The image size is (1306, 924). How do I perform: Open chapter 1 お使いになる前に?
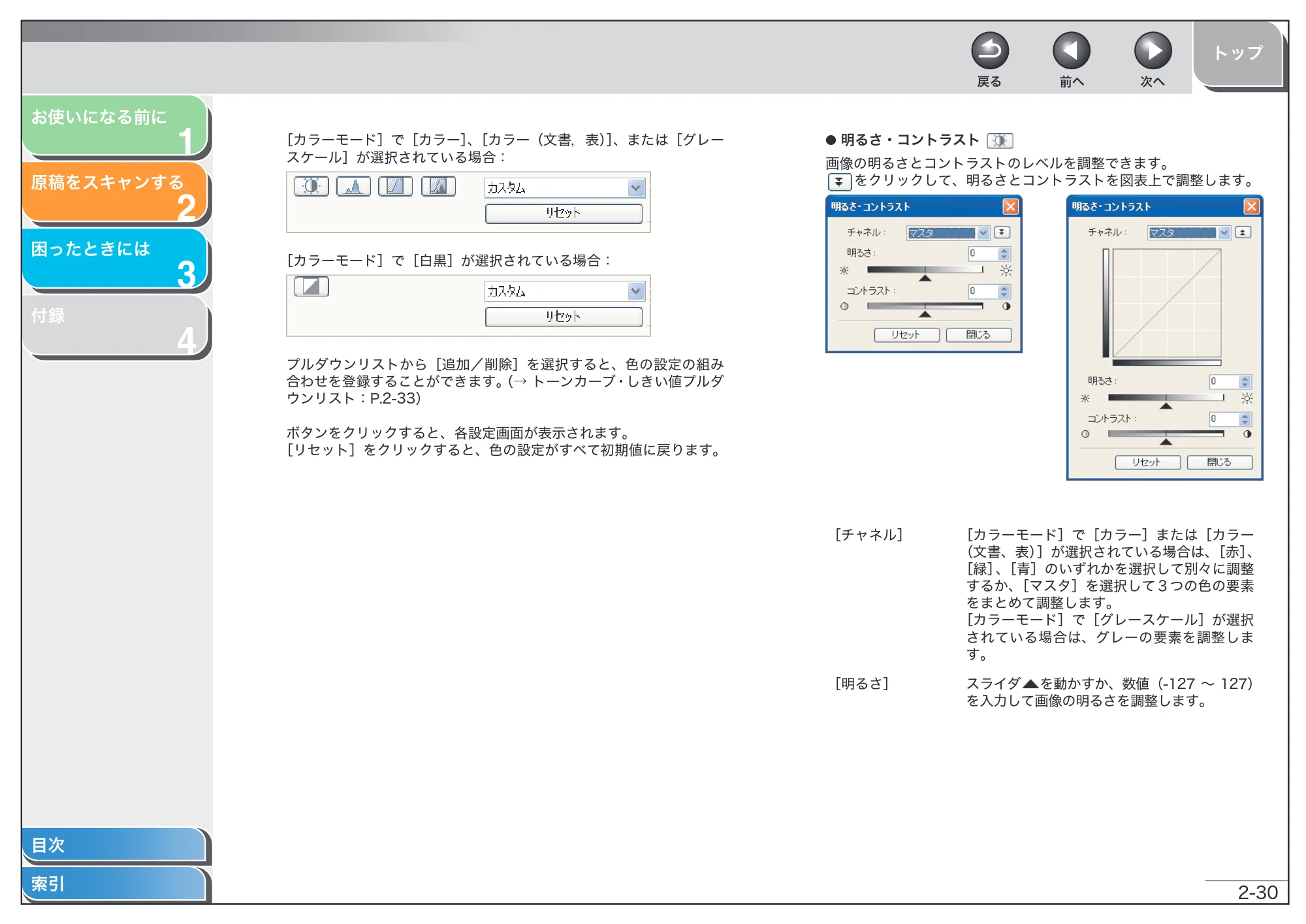[x=115, y=126]
